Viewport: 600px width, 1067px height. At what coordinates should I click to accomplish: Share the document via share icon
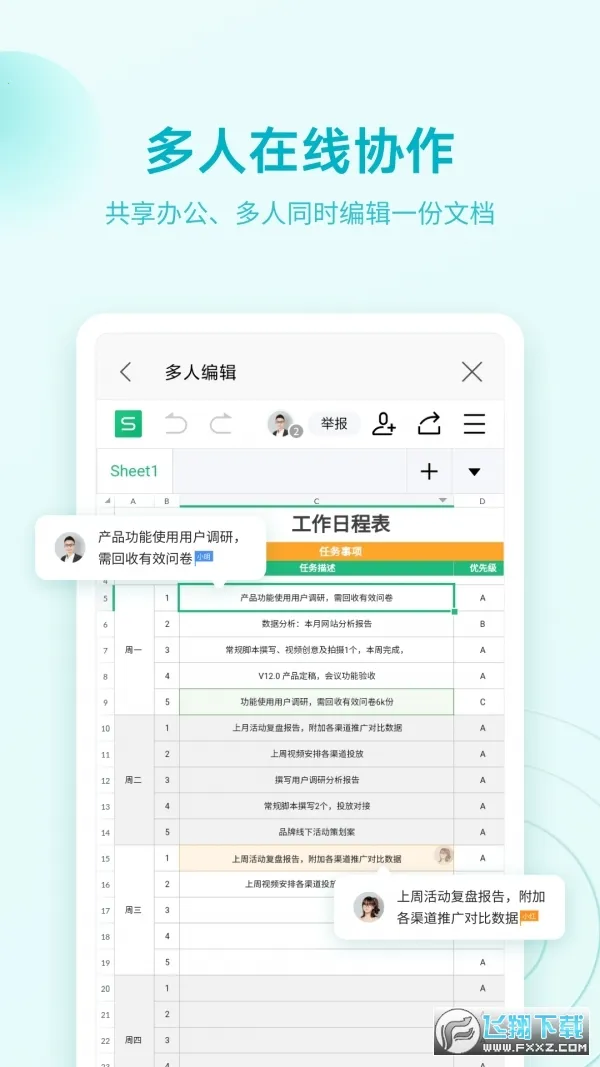[429, 424]
